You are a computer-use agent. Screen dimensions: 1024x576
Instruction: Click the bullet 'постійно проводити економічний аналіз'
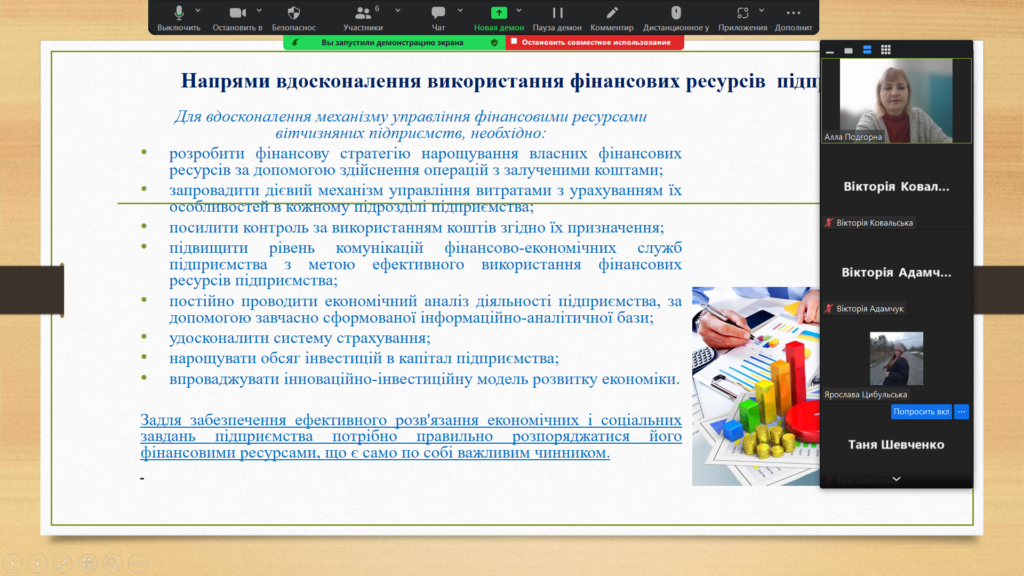(x=425, y=310)
